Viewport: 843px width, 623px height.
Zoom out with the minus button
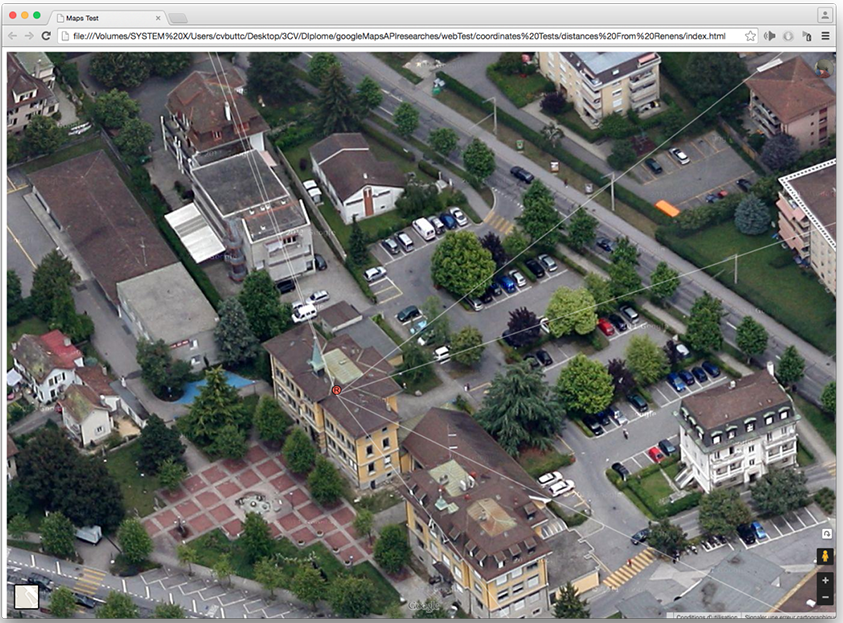825,598
